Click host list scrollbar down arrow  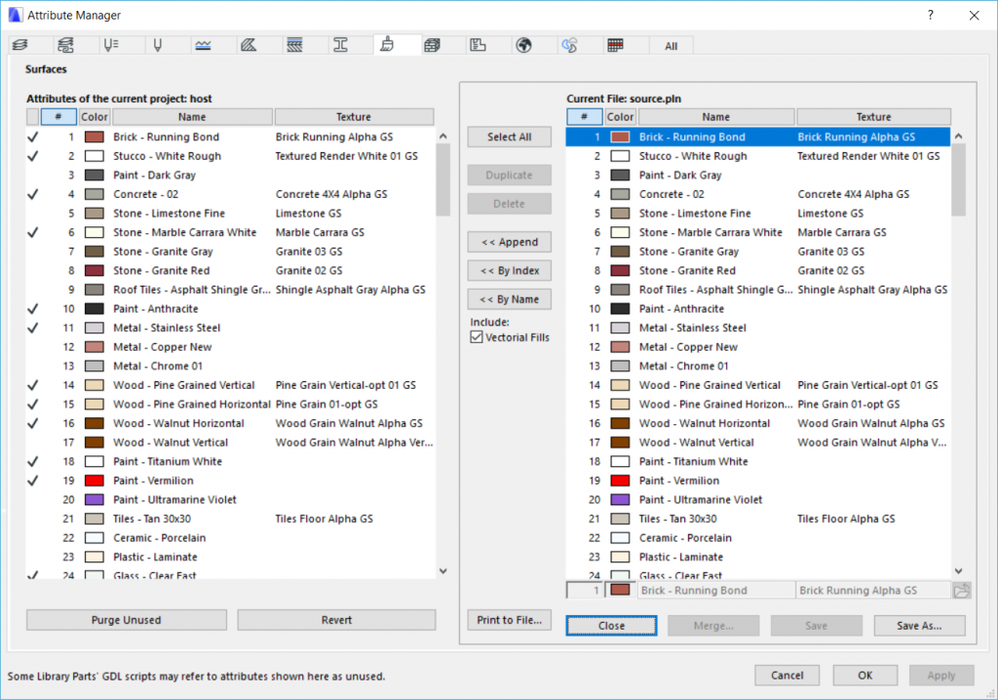(443, 571)
